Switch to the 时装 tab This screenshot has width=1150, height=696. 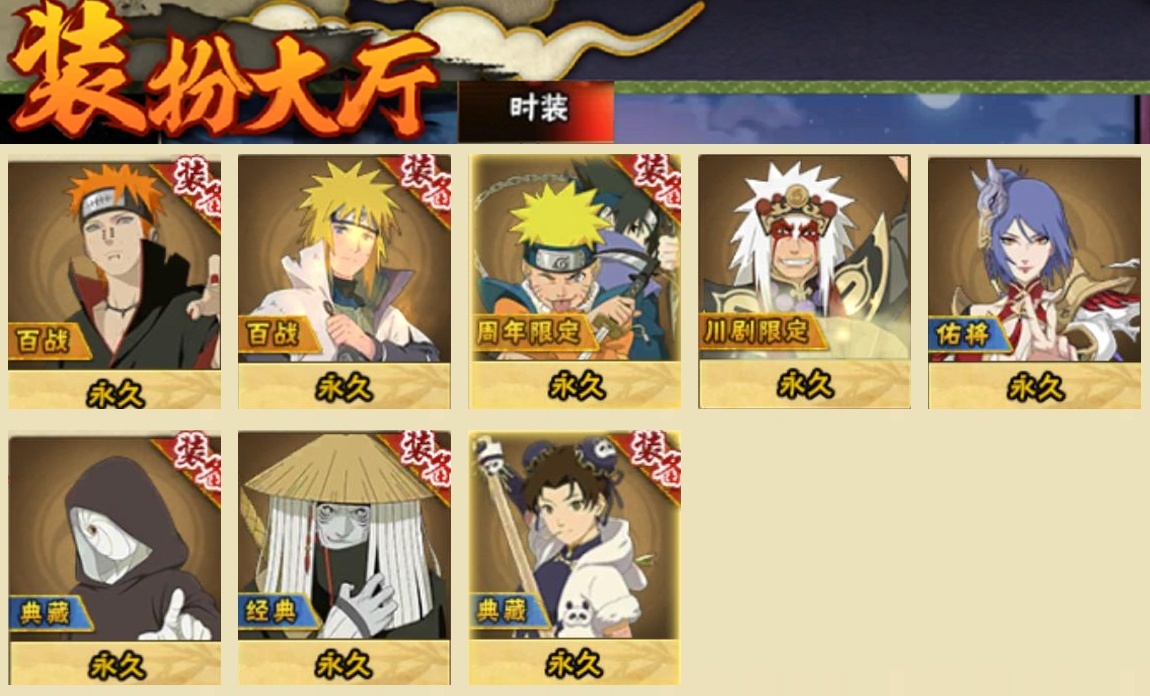(x=536, y=111)
